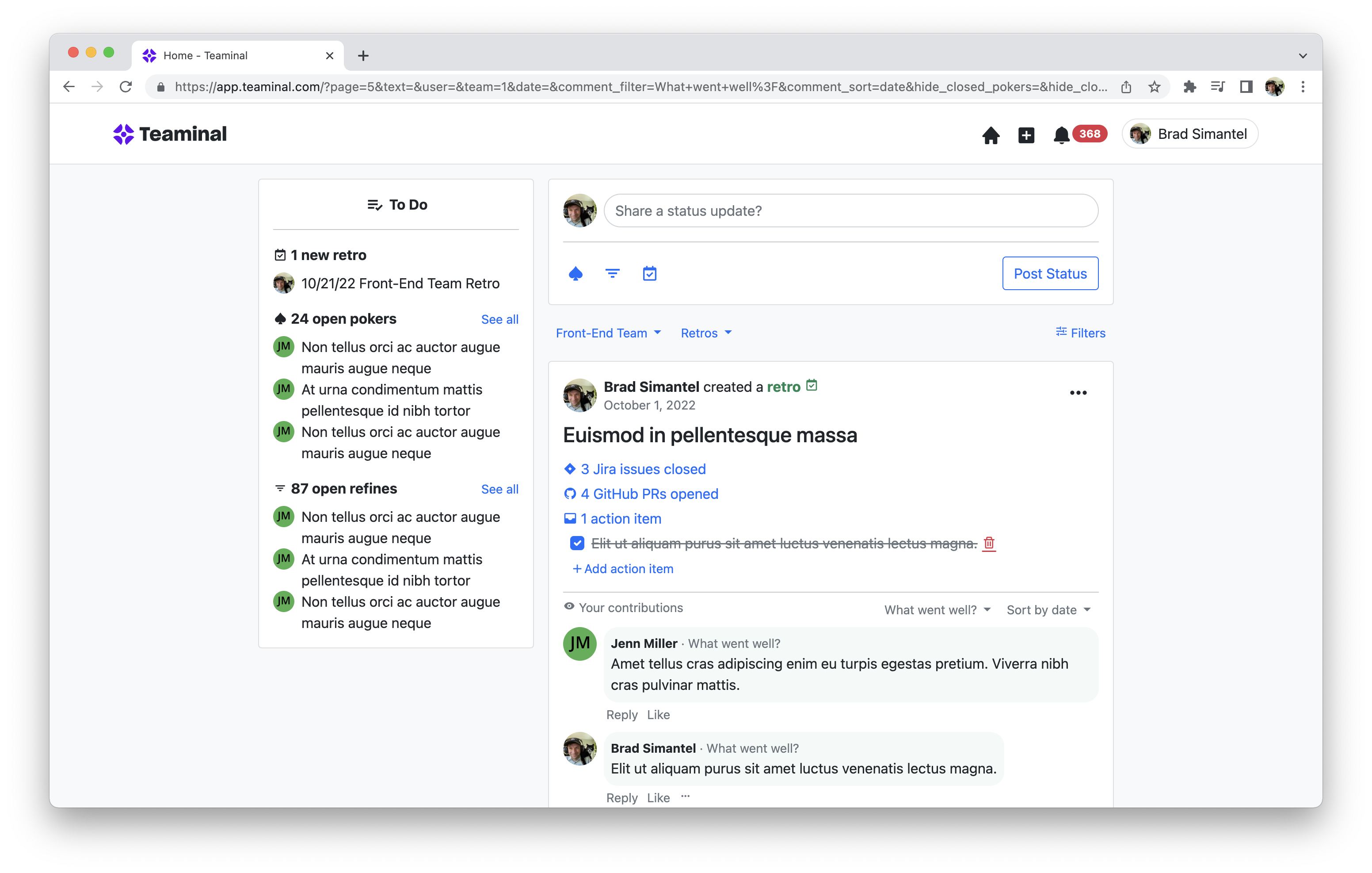Expand the Sort by date dropdown
Screen dimensions: 1372x873
tap(1048, 609)
